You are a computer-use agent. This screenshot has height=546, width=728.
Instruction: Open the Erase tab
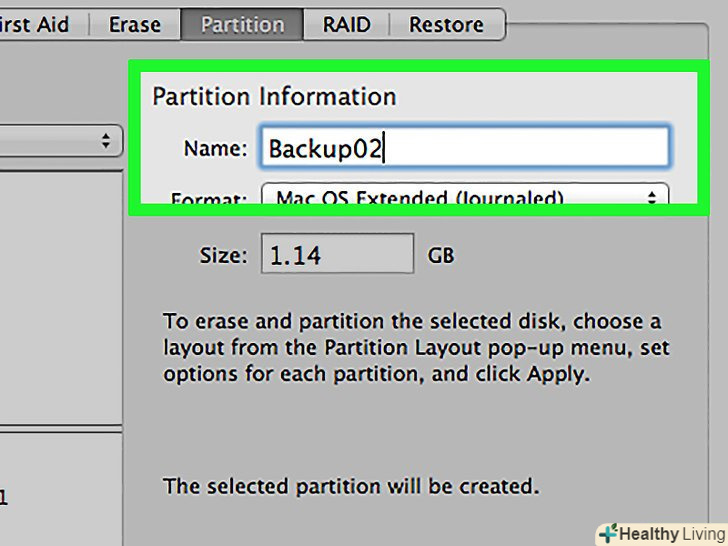(135, 25)
